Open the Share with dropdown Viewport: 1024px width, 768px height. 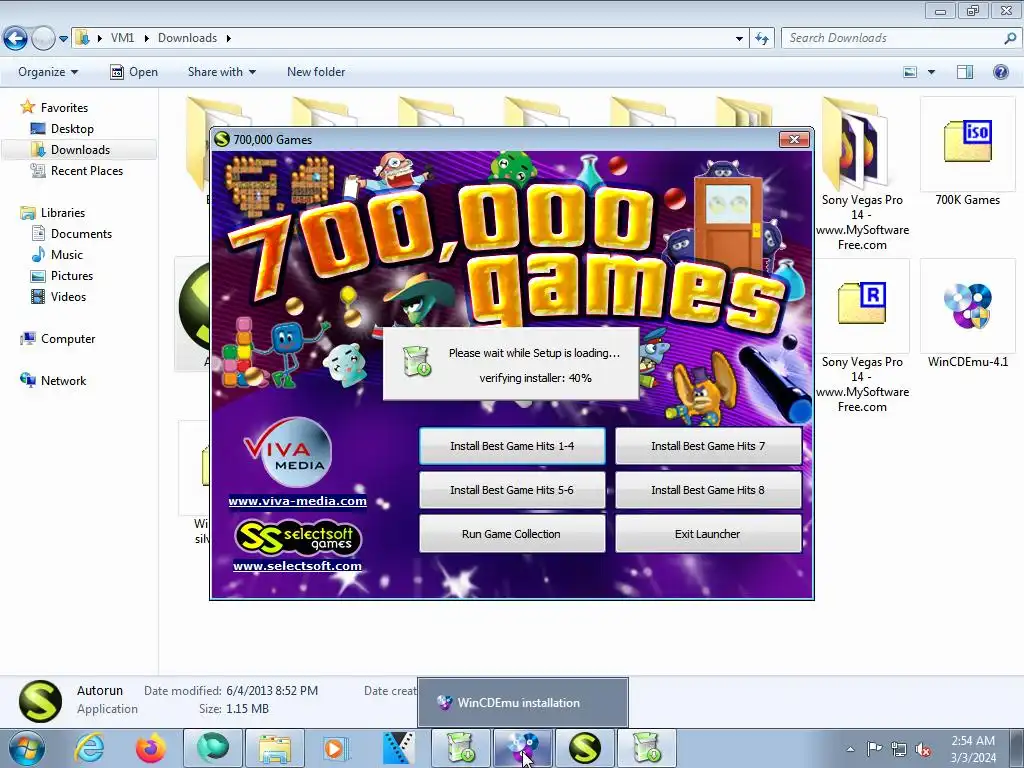point(221,72)
